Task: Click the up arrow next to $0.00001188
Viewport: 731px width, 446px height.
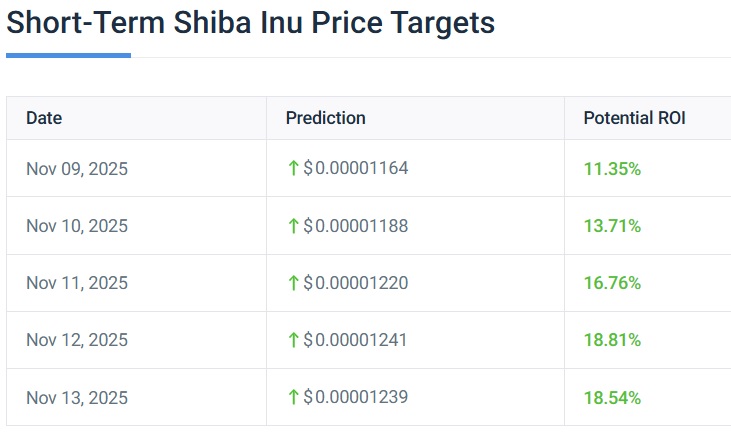Action: [293, 225]
